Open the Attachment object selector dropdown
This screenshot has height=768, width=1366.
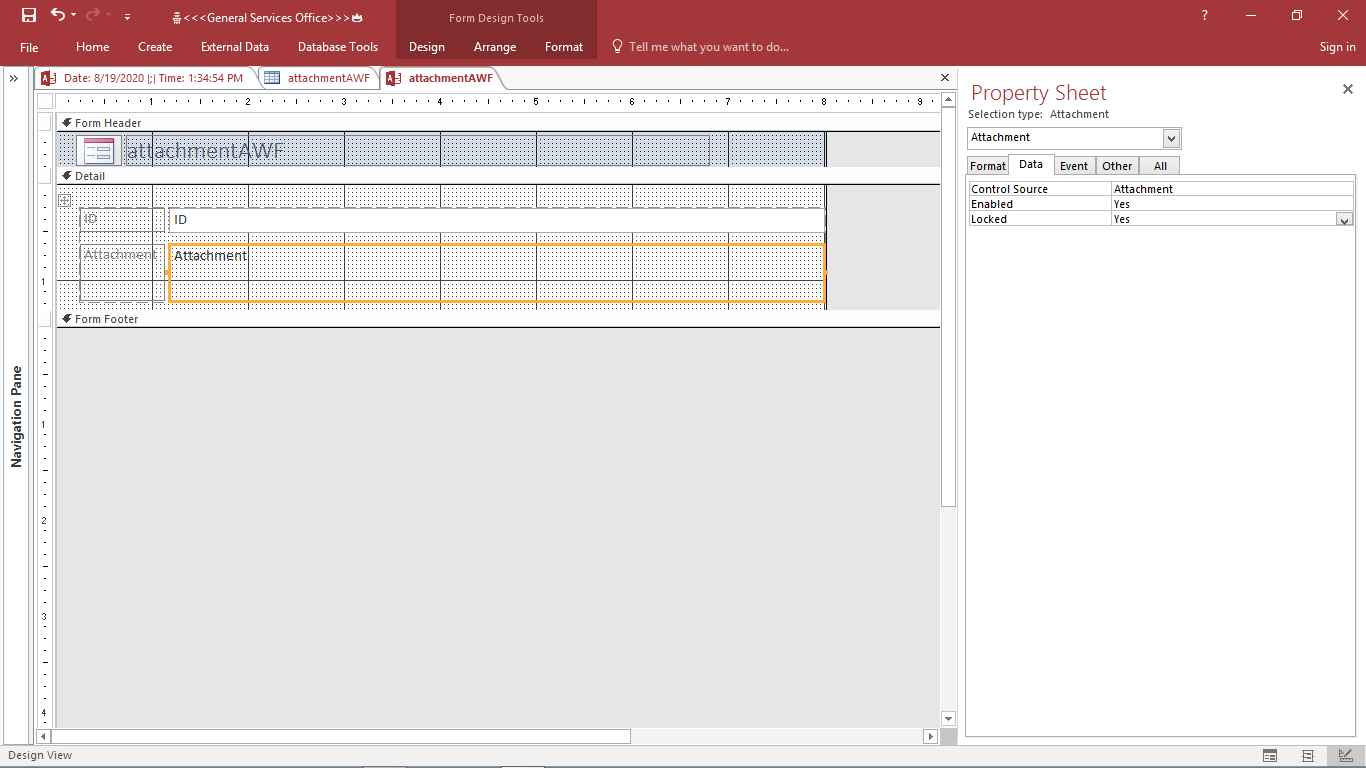(x=1172, y=138)
